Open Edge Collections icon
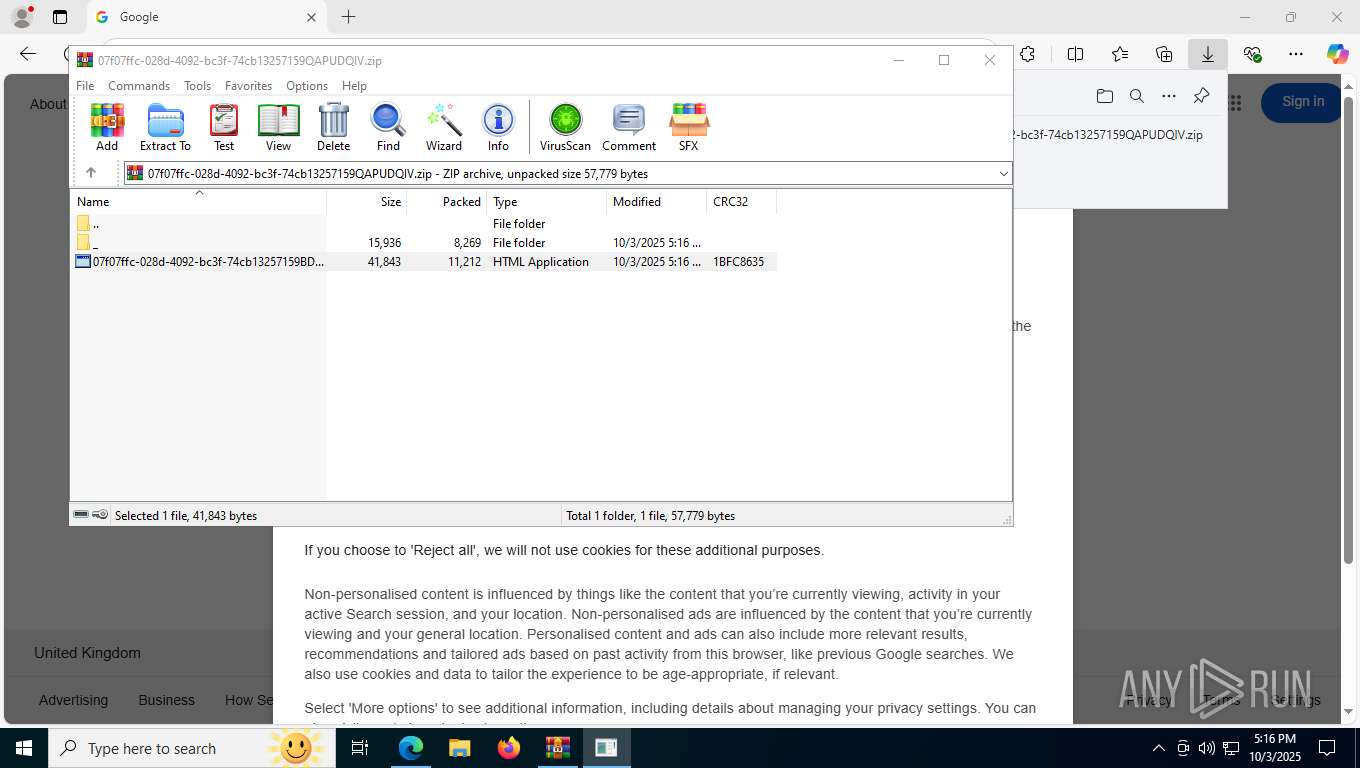Viewport: 1360px width, 768px height. point(1164,54)
